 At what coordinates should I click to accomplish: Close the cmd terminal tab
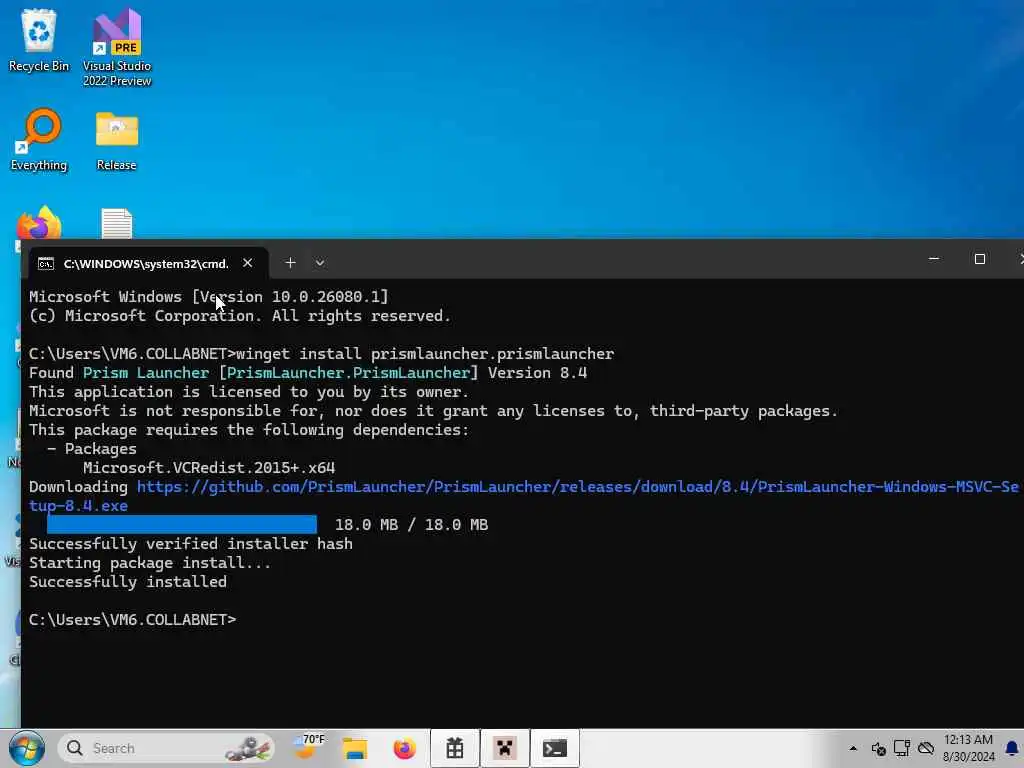tap(248, 263)
